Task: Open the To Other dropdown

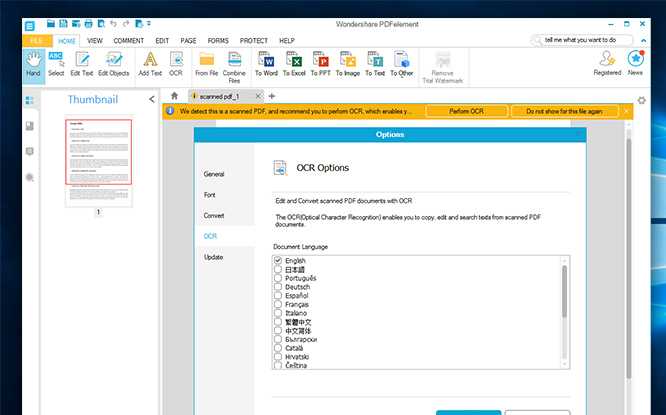Action: coord(402,63)
